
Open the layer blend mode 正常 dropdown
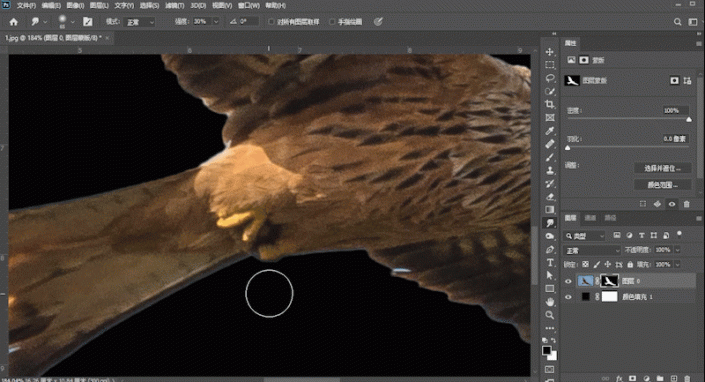pos(592,250)
